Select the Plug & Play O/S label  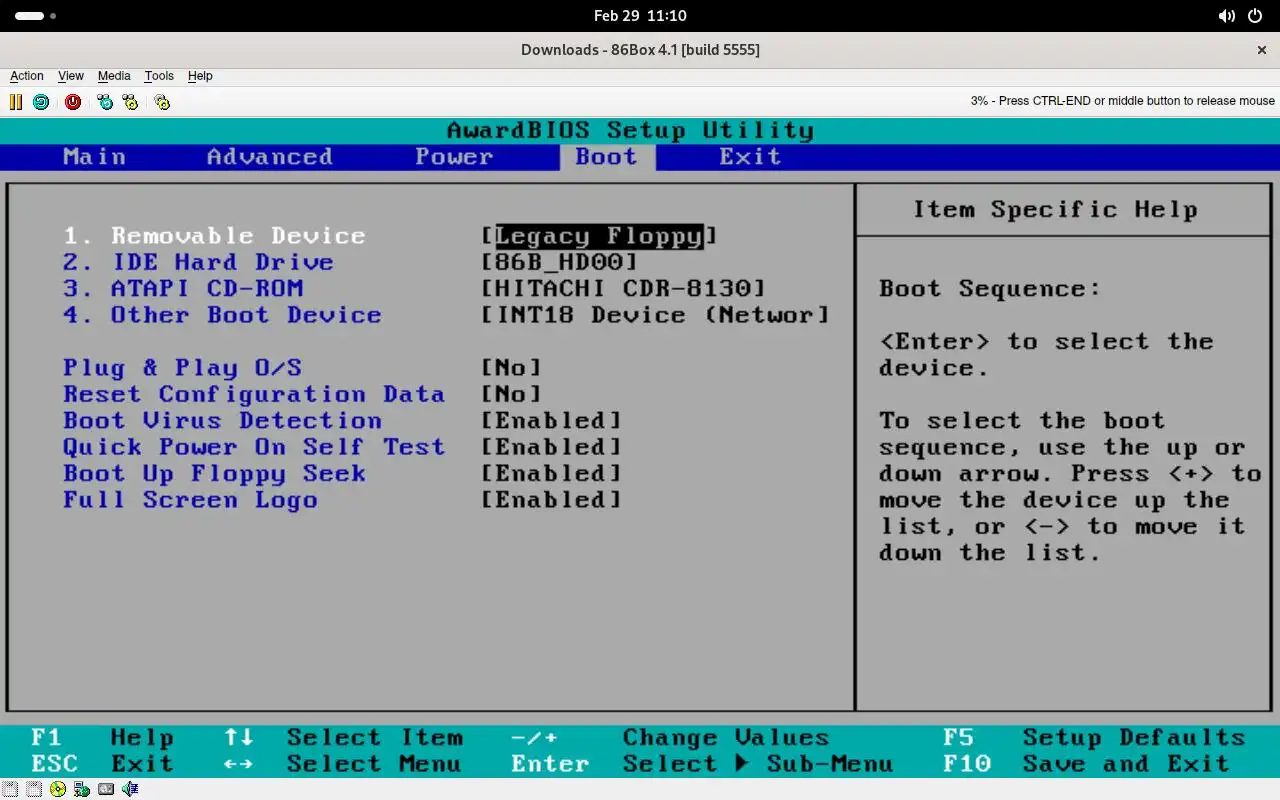(182, 368)
